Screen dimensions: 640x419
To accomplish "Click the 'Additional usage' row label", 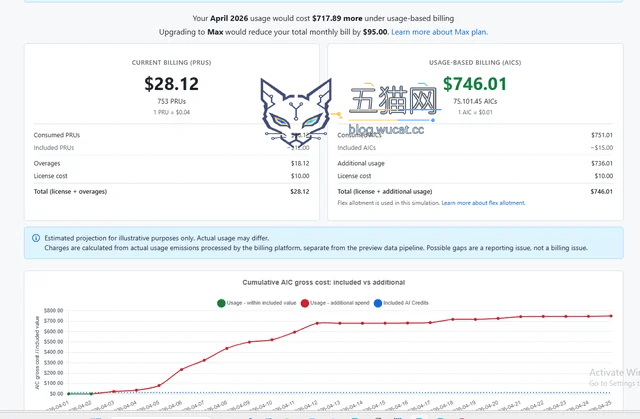I will coord(361,163).
